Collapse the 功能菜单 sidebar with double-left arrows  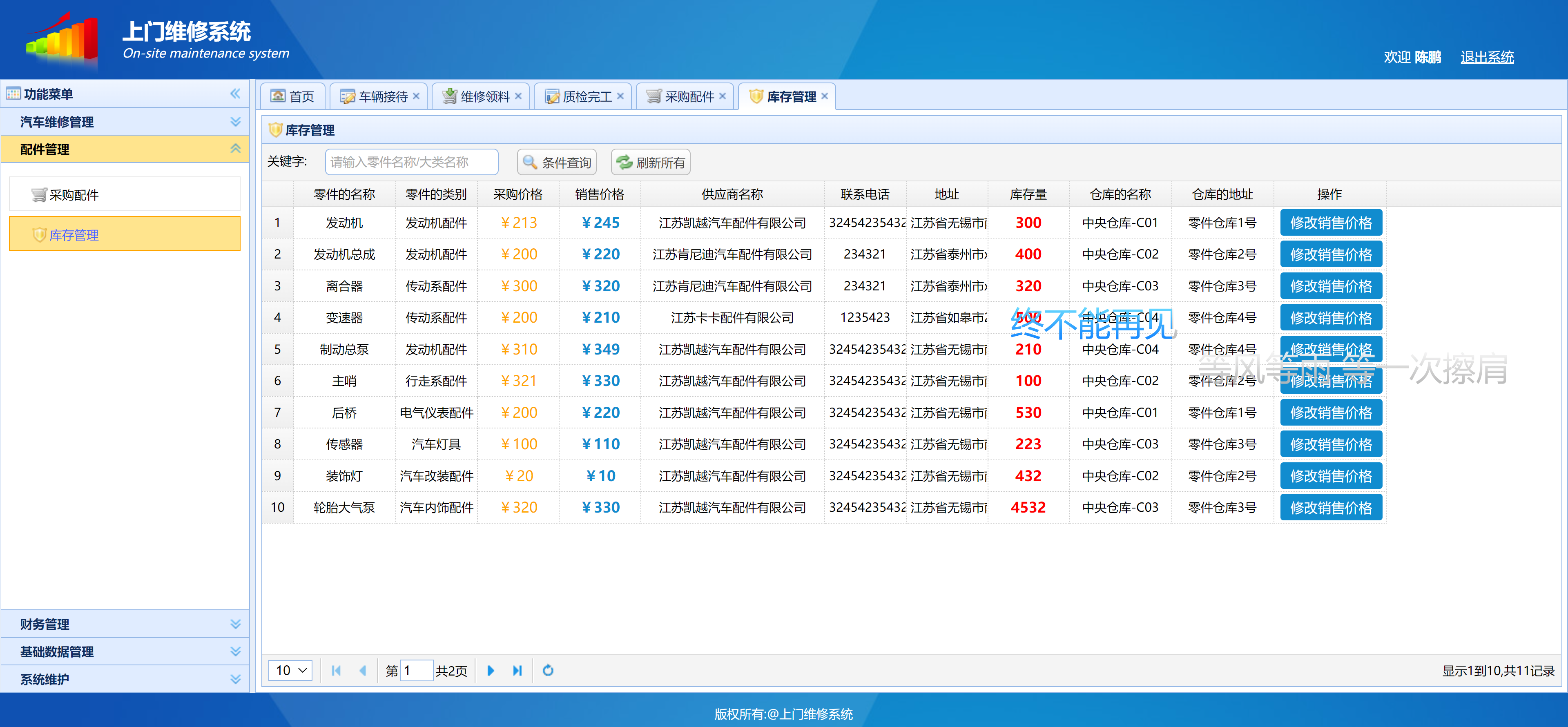click(x=235, y=93)
